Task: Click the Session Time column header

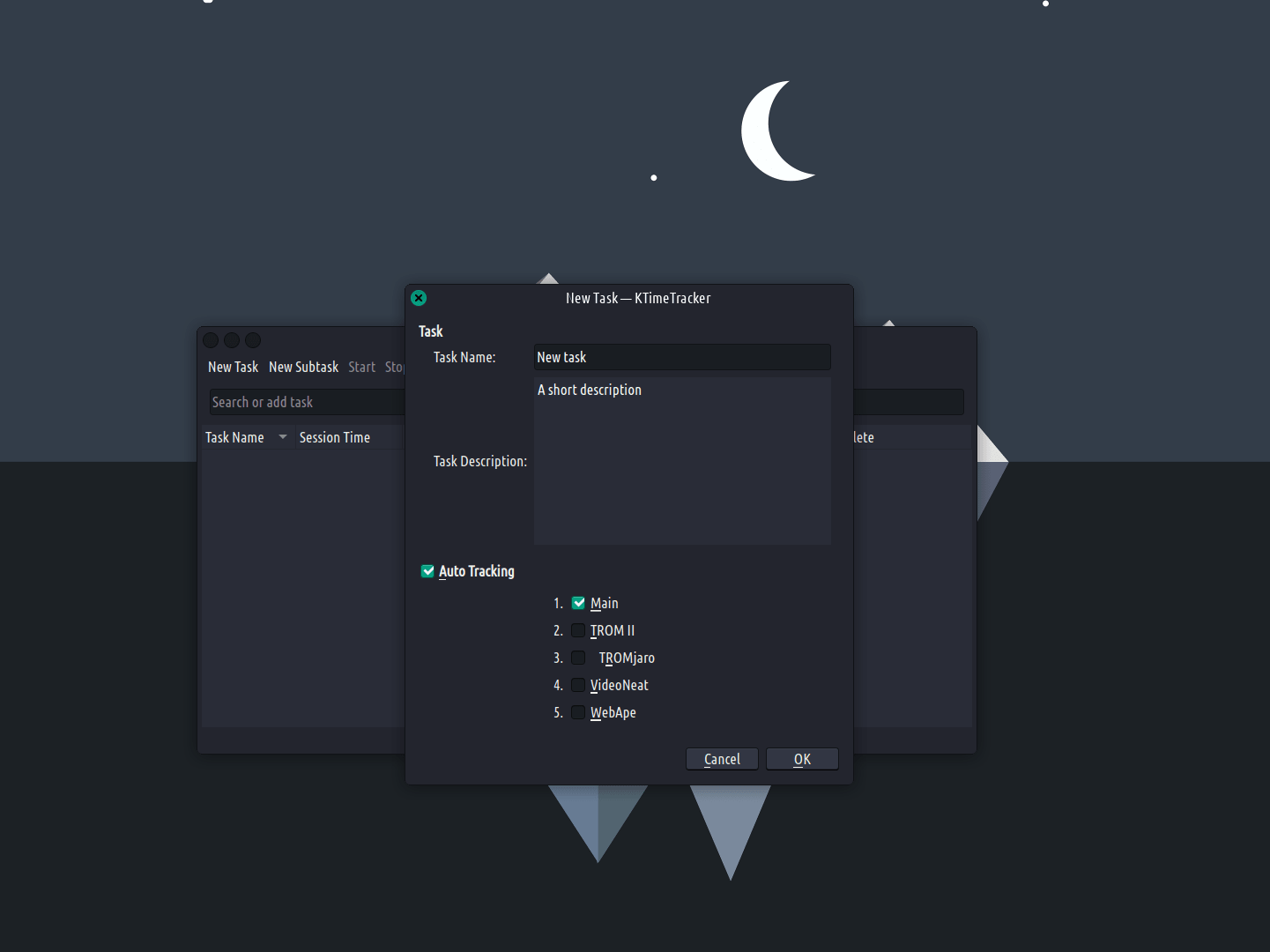Action: pos(335,437)
